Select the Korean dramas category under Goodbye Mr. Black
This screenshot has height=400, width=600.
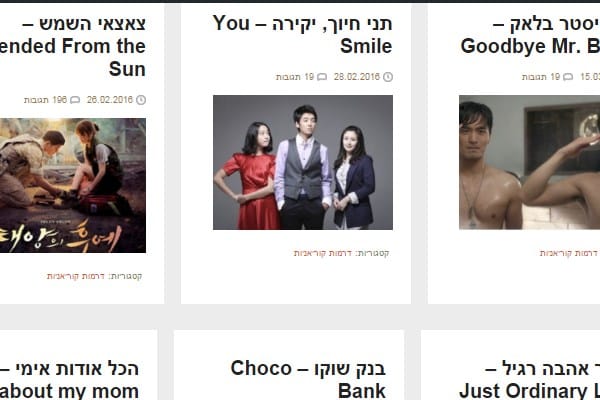(x=569, y=253)
